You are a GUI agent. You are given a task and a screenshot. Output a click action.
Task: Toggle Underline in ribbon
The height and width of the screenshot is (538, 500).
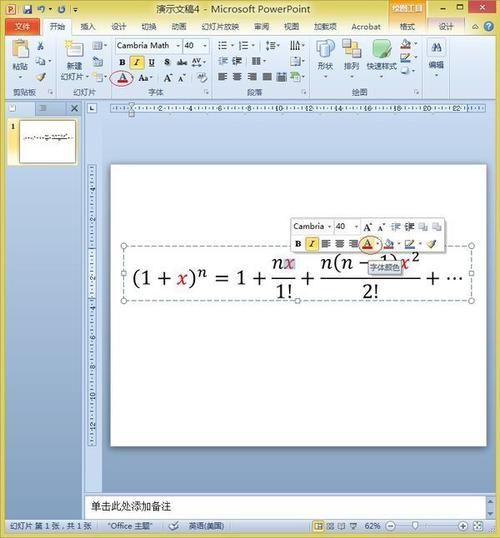click(152, 62)
